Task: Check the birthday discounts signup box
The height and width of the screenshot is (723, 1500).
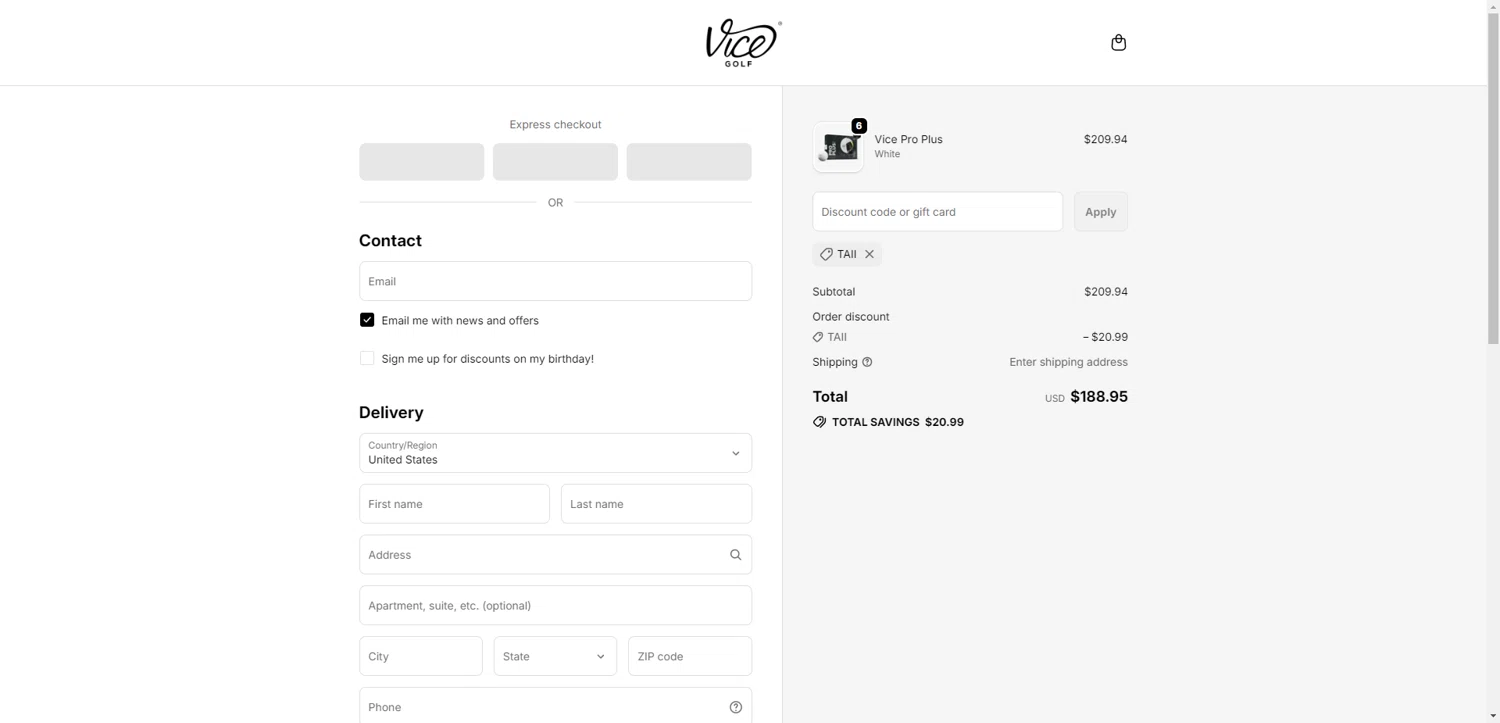Action: [x=367, y=358]
